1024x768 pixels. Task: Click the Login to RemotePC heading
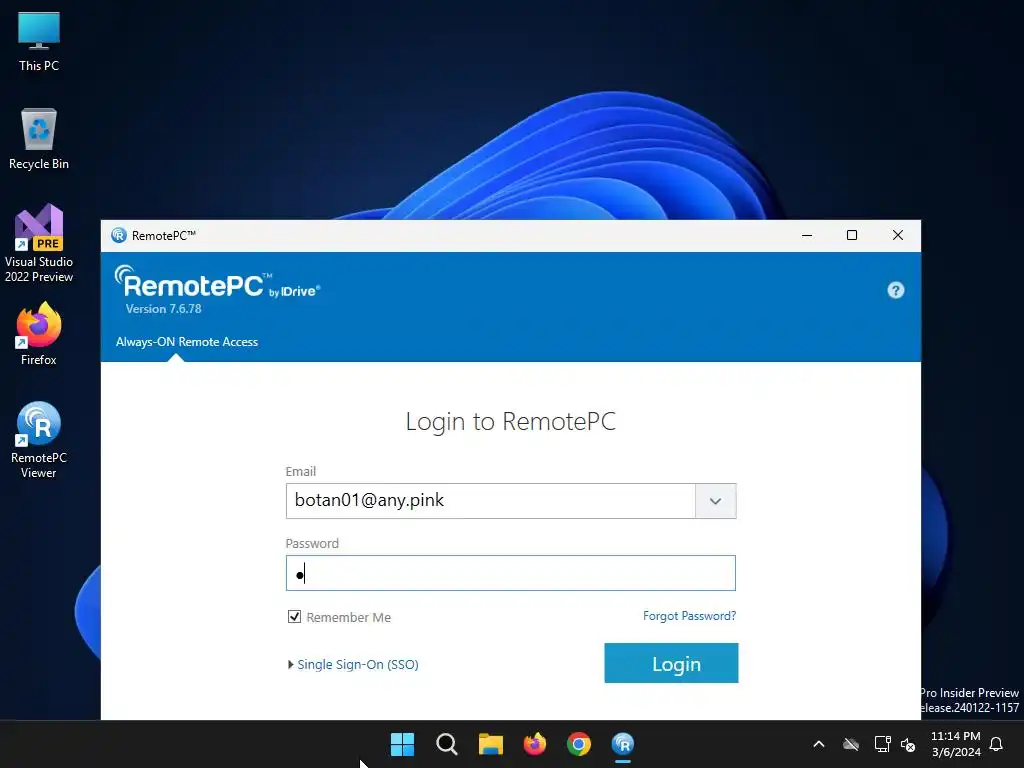click(x=511, y=421)
